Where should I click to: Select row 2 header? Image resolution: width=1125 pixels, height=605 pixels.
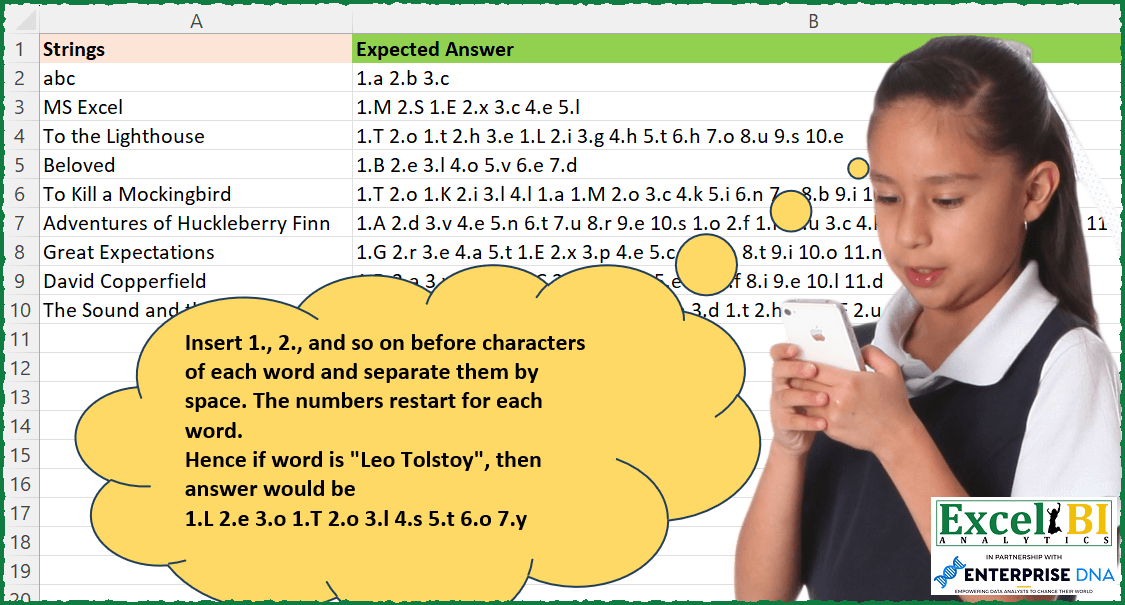tap(22, 78)
